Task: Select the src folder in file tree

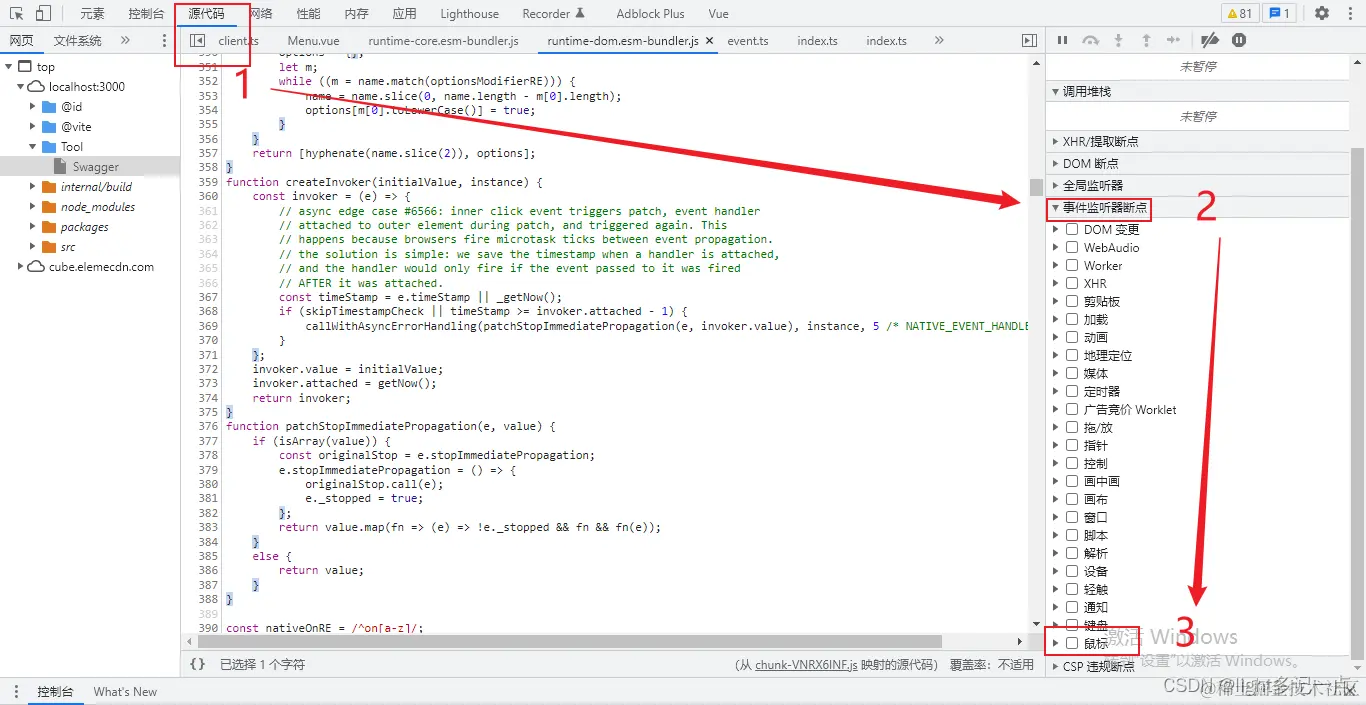Action: [x=68, y=247]
